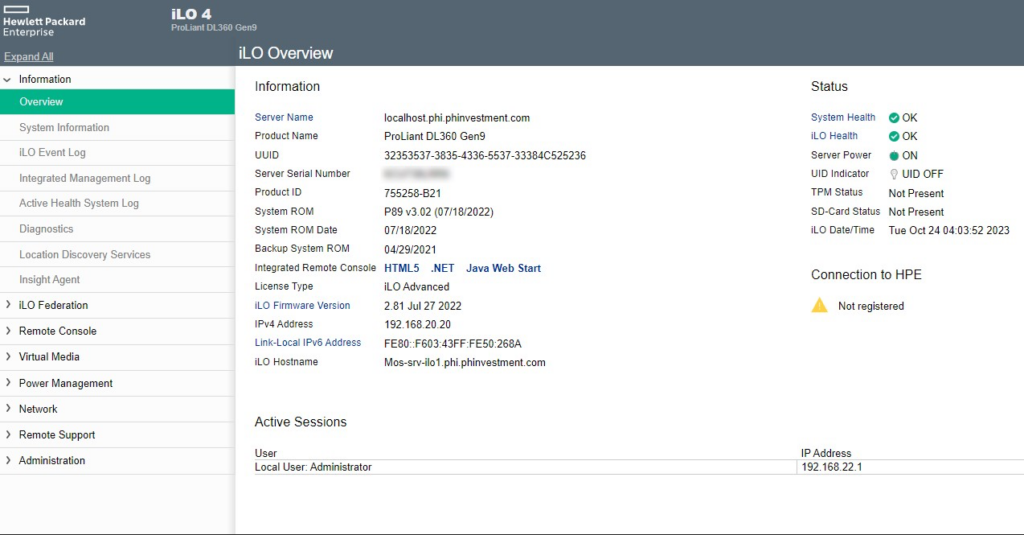This screenshot has height=535, width=1024.
Task: Expand the Administration section
Action: point(8,460)
